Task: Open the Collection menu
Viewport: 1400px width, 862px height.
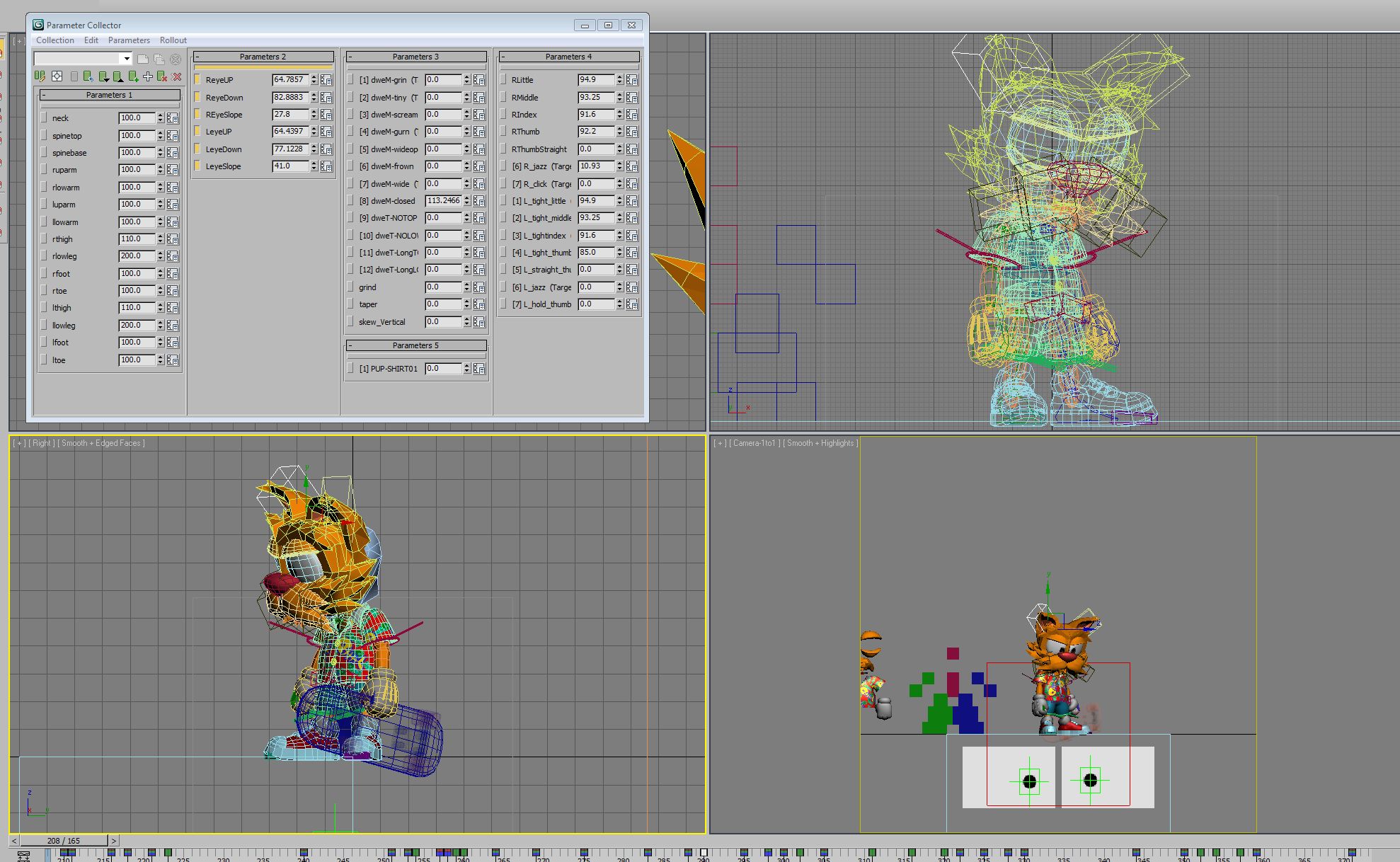Action: tap(54, 40)
